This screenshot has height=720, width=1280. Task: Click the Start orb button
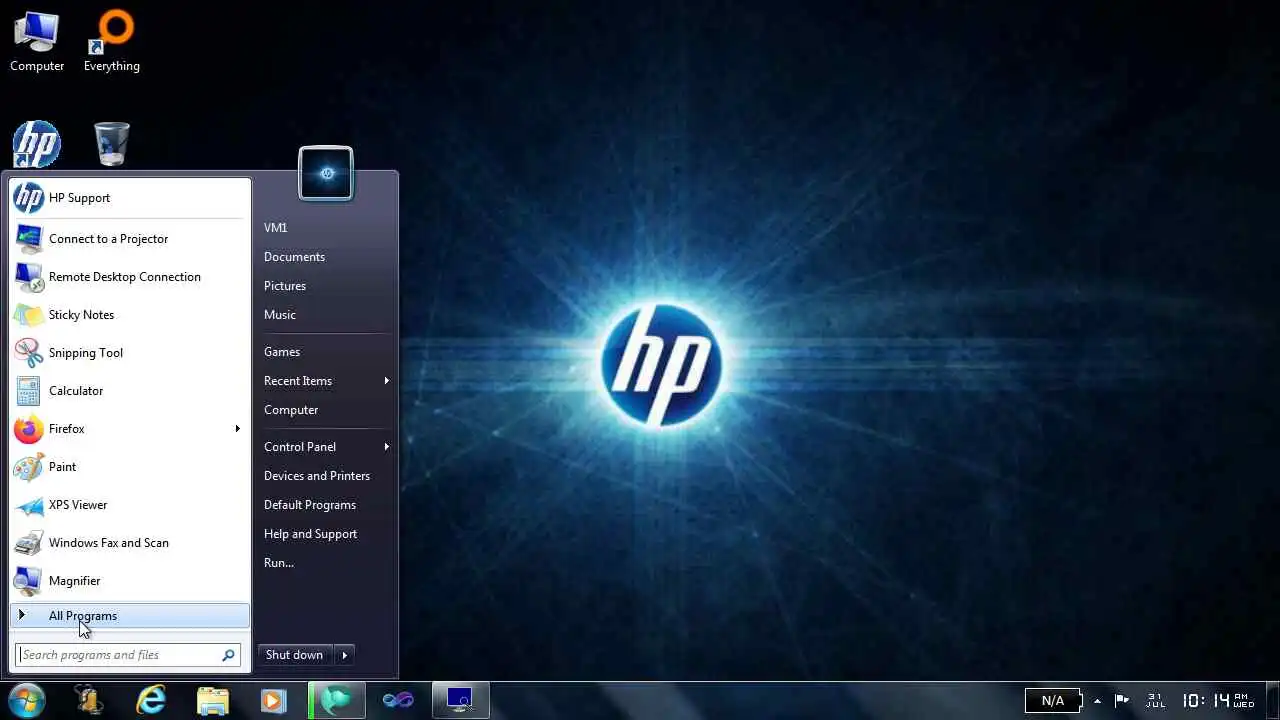(26, 700)
